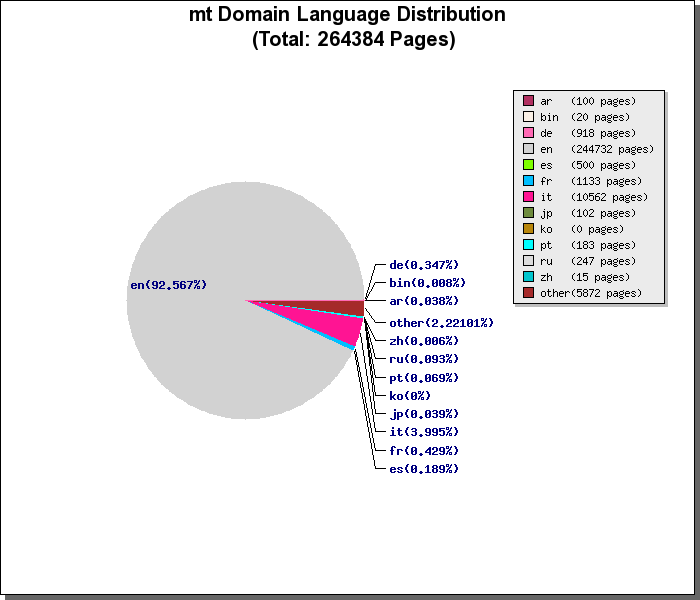
Task: Click the fr legend color swatch
Action: [528, 181]
